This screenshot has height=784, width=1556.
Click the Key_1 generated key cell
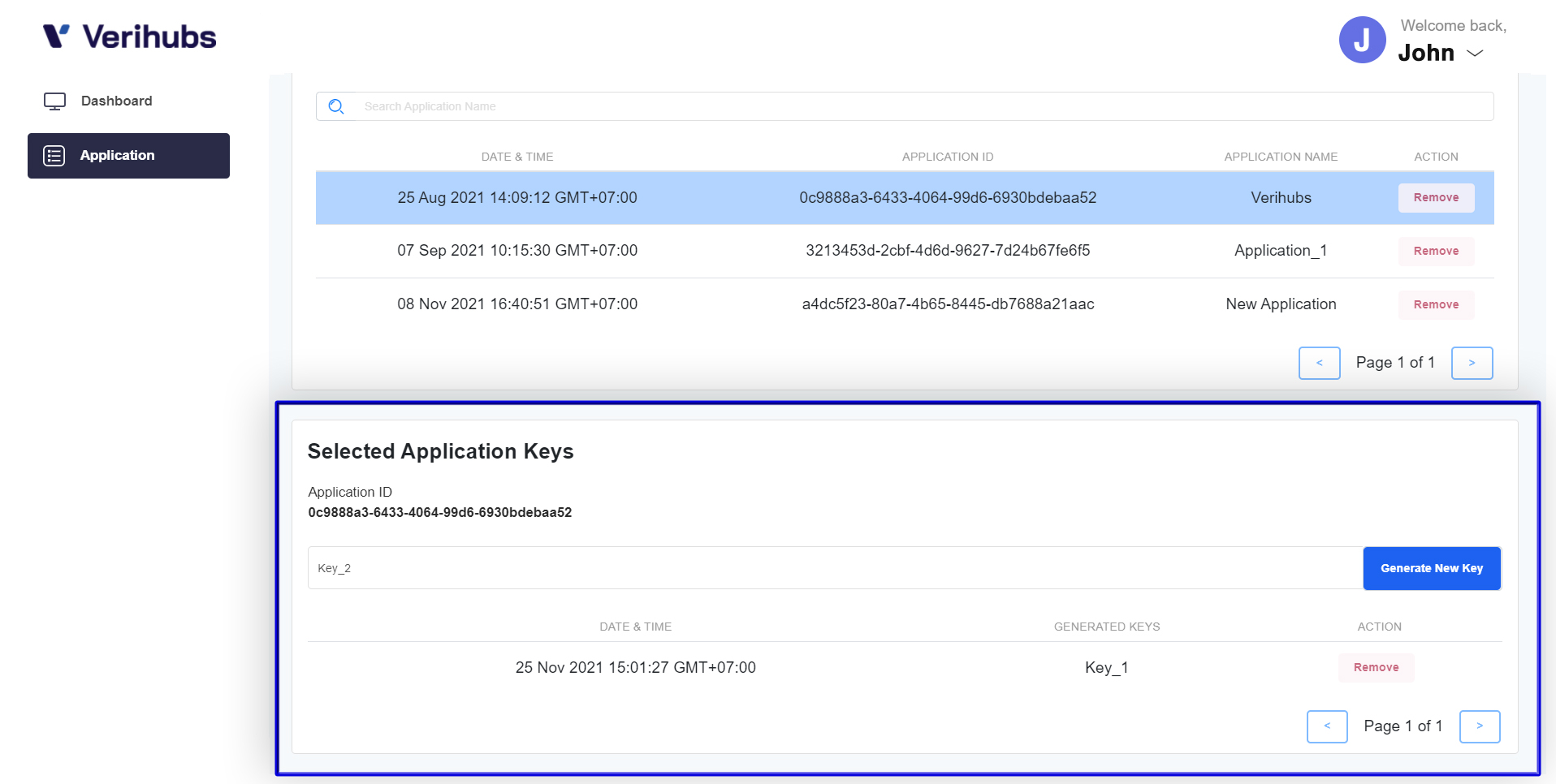click(x=1107, y=668)
